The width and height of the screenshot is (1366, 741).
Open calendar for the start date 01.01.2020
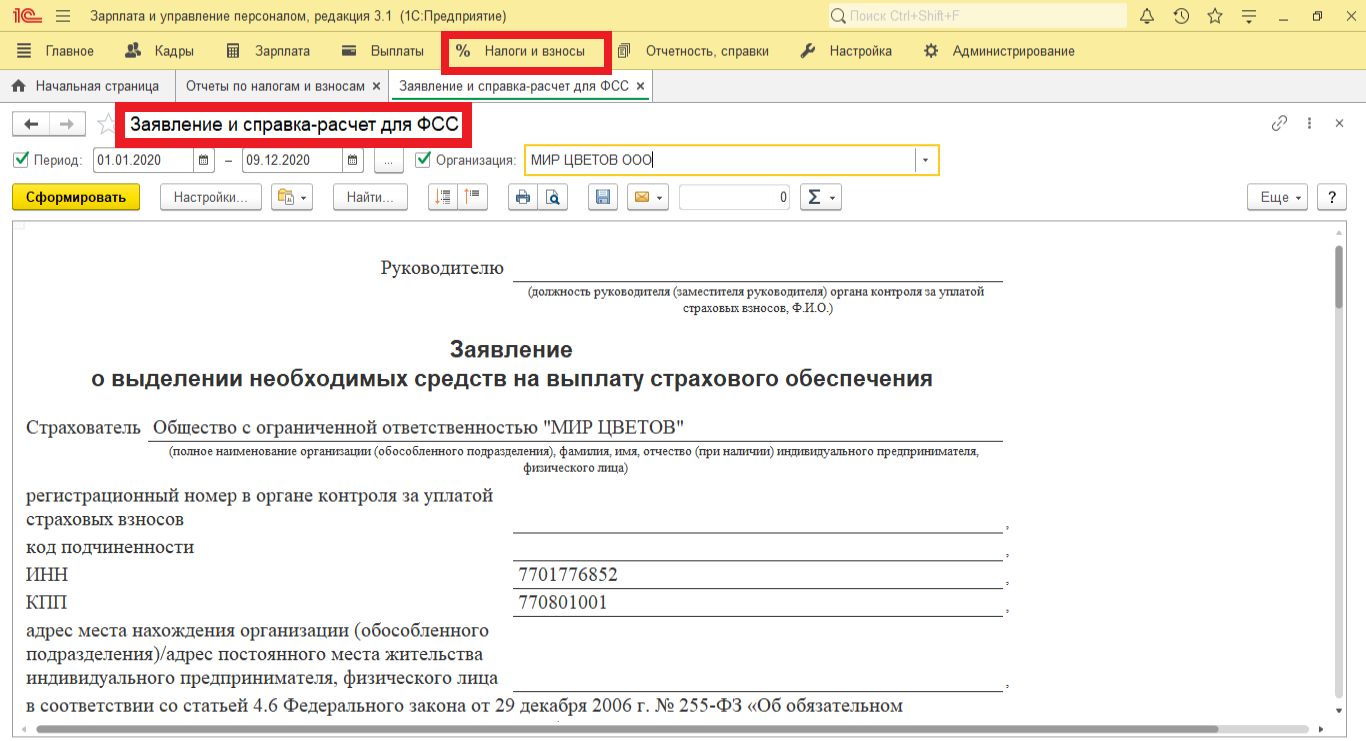click(204, 160)
